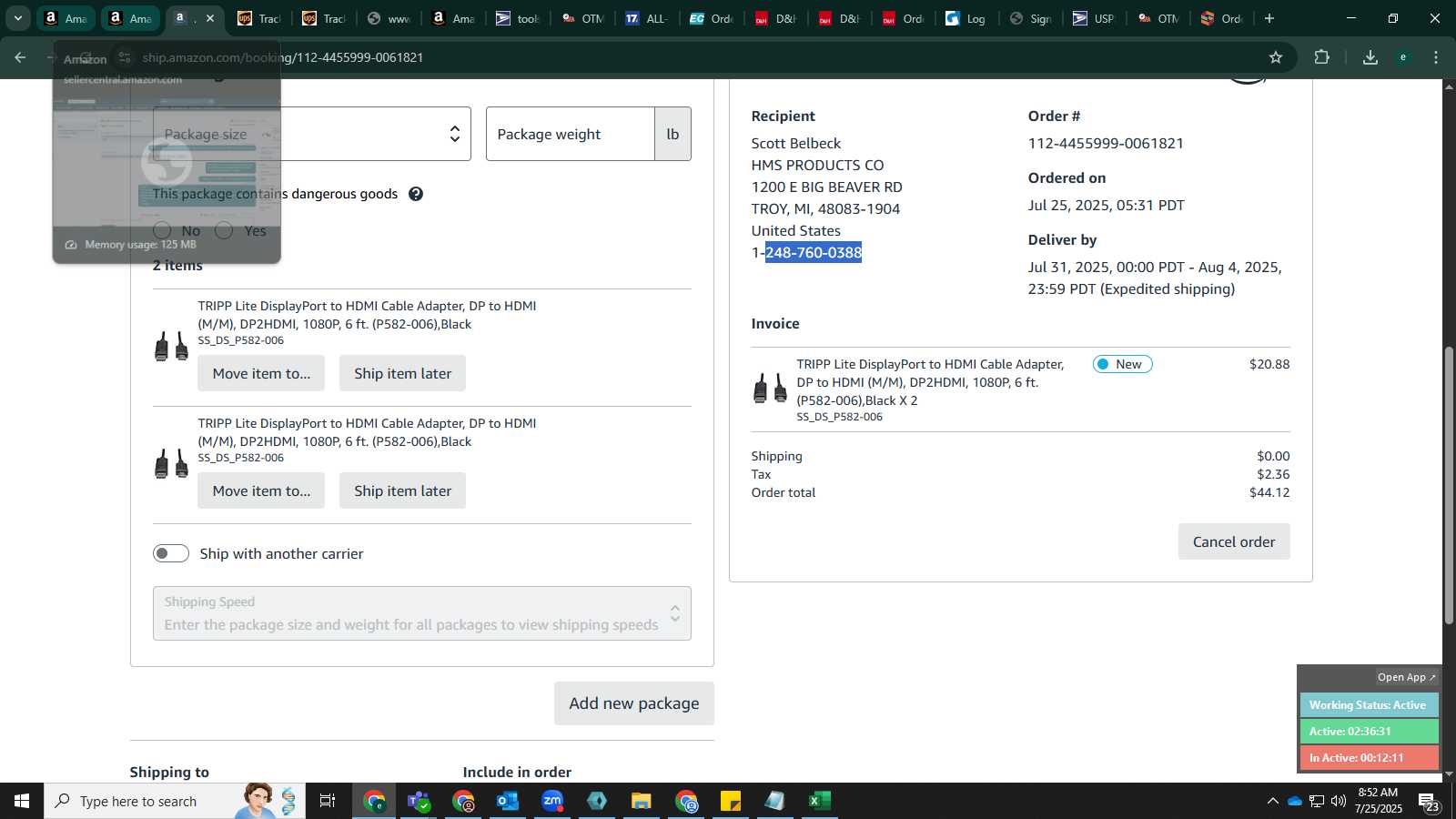
Task: Open Sticky Notes from taskbar
Action: pyautogui.click(x=731, y=801)
